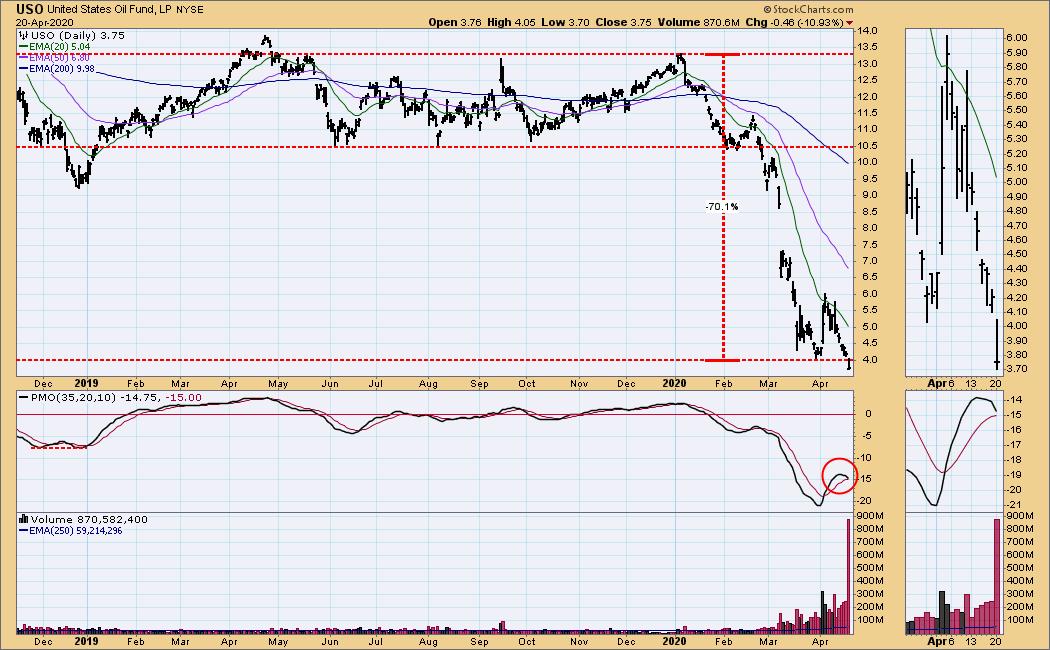The image size is (1050, 650).
Task: Click the red down-arrow beside the change value
Action: 849,23
